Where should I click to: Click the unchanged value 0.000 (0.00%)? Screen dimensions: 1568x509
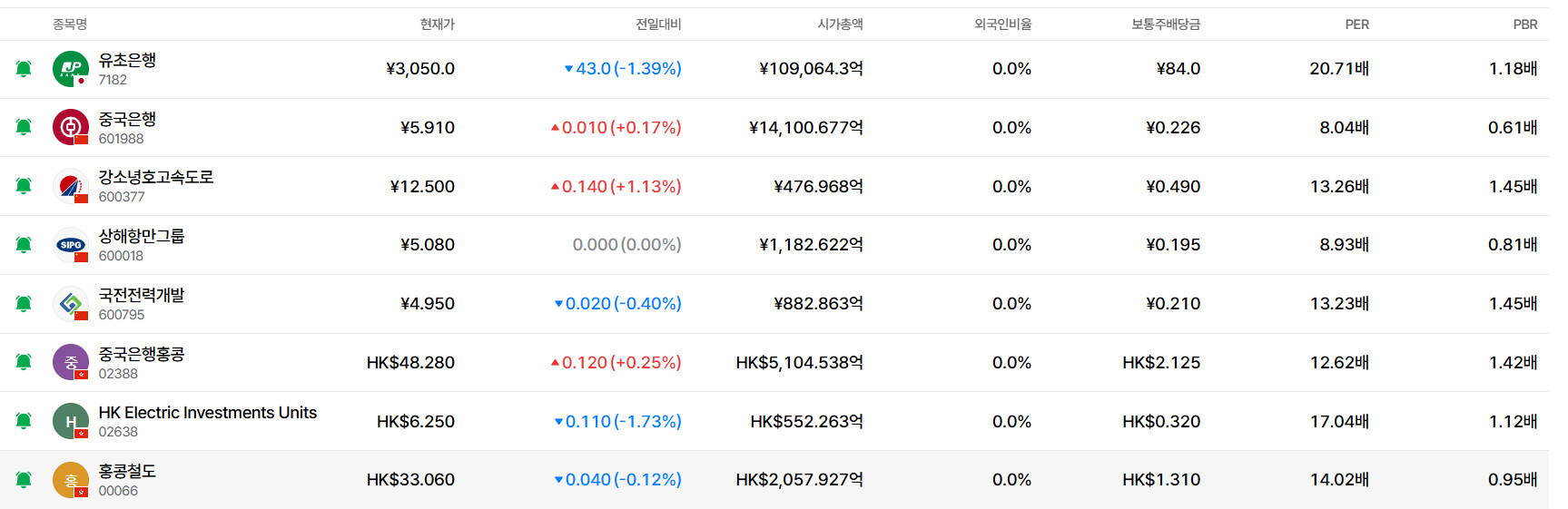pos(627,245)
